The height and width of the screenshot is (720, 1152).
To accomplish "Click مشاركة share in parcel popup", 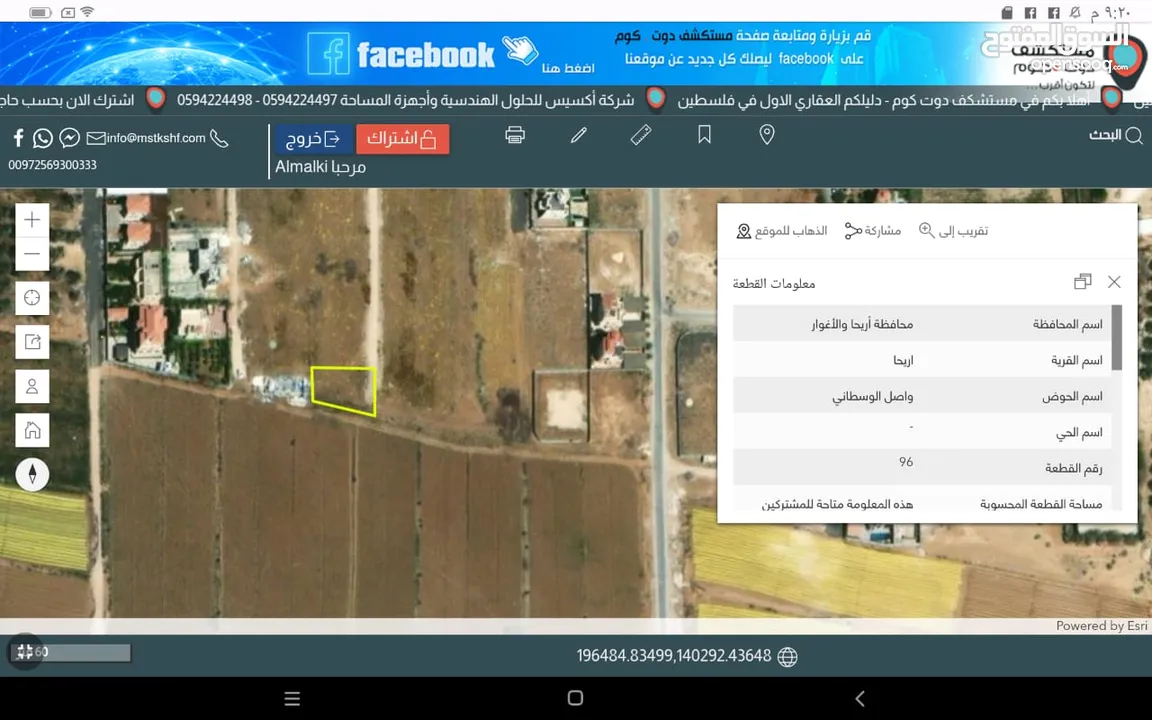I will click(x=873, y=231).
